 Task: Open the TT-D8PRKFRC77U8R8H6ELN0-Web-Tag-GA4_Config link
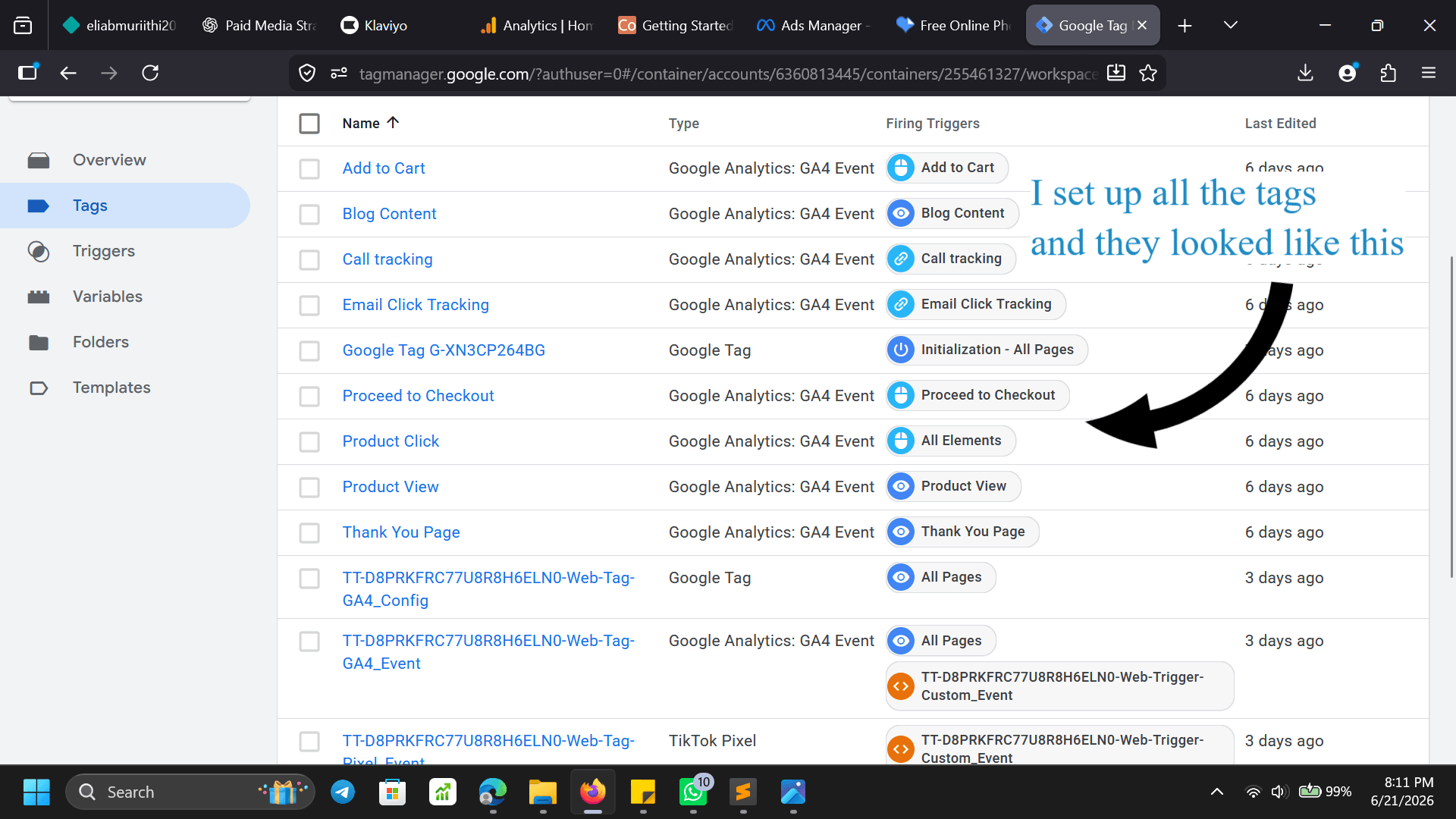(x=488, y=589)
